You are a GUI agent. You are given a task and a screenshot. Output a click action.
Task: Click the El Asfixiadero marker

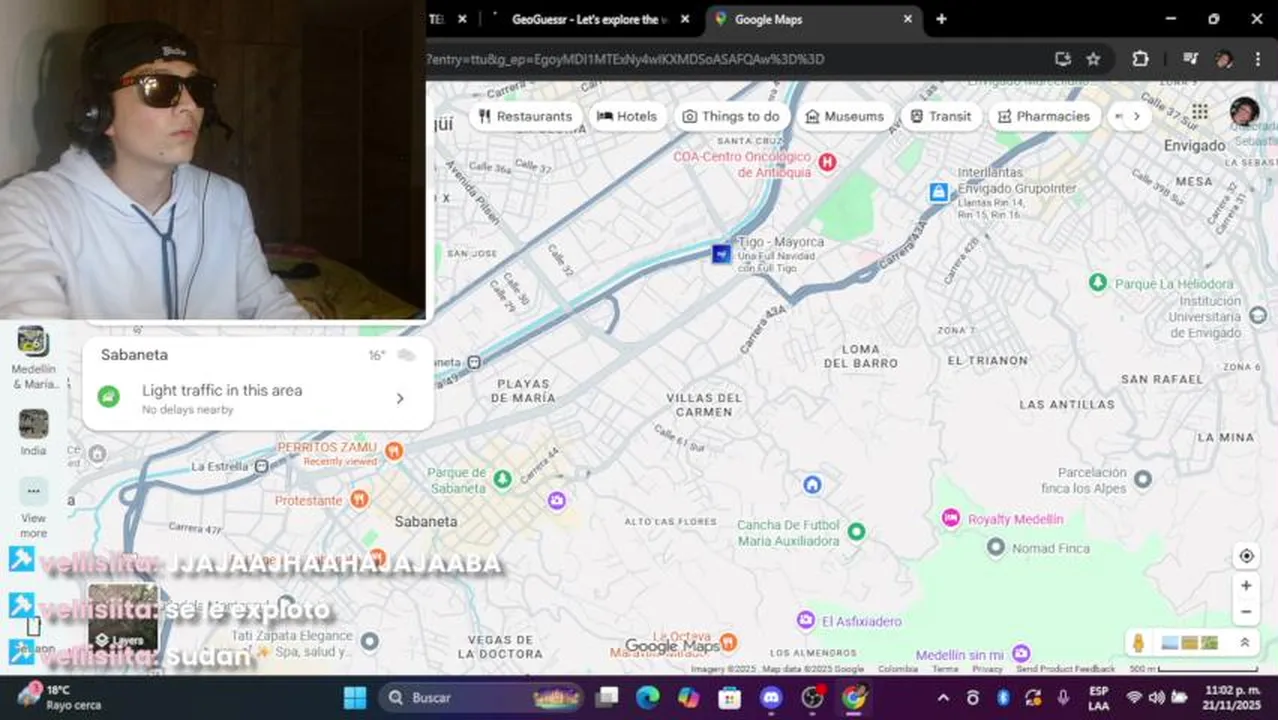(806, 621)
